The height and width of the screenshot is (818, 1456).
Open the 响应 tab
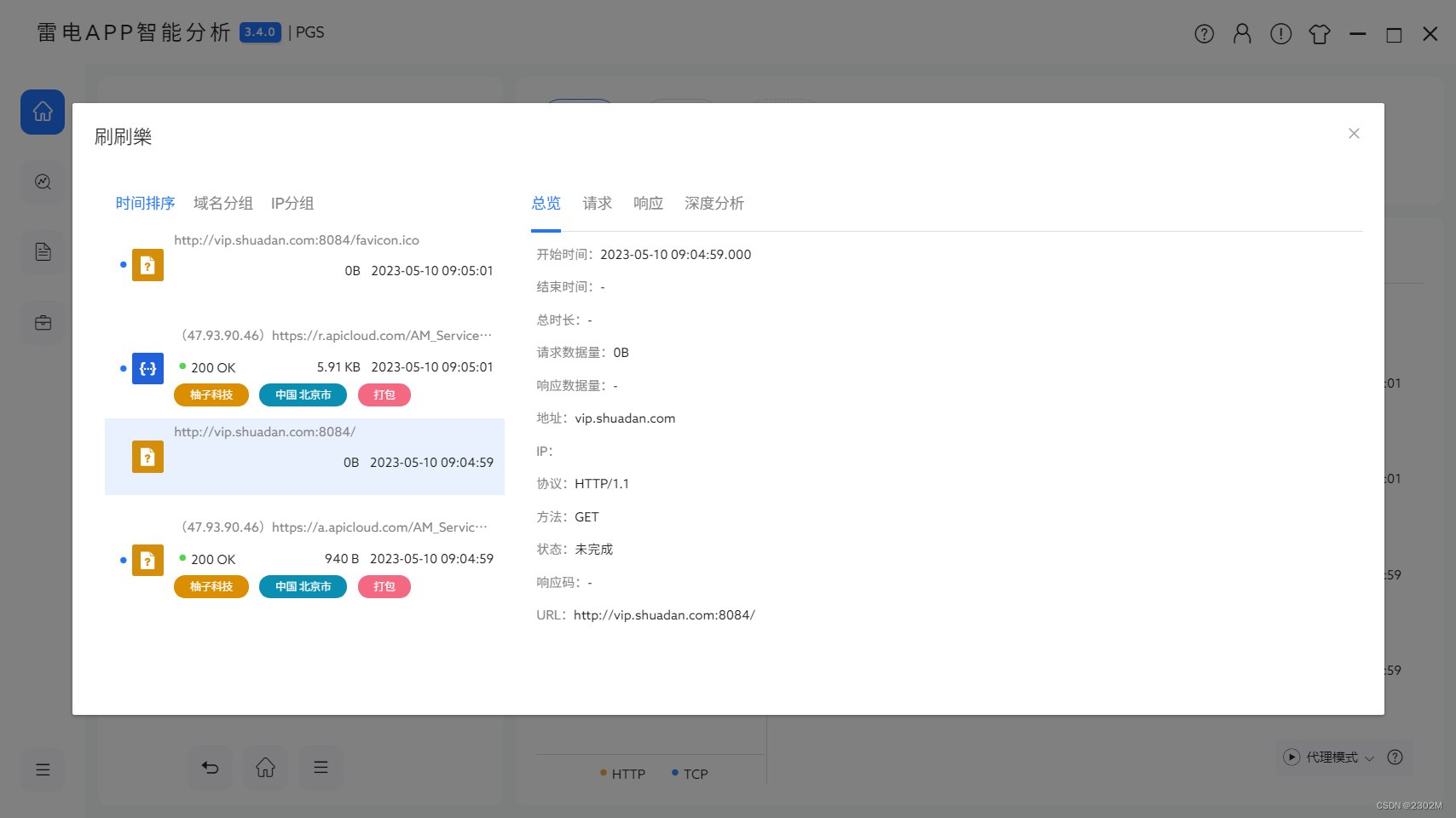[649, 204]
